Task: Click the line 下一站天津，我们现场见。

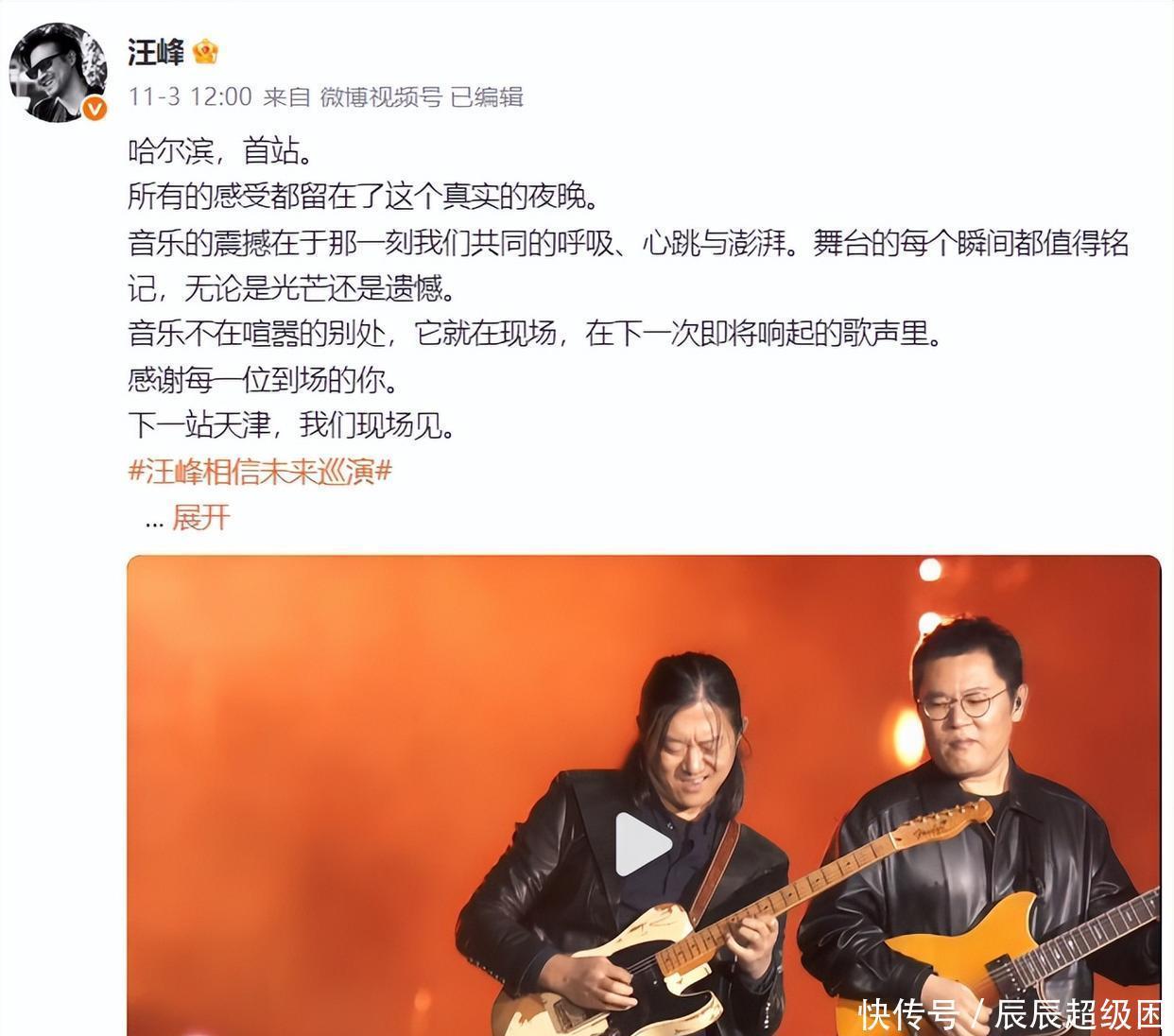Action: coord(292,425)
